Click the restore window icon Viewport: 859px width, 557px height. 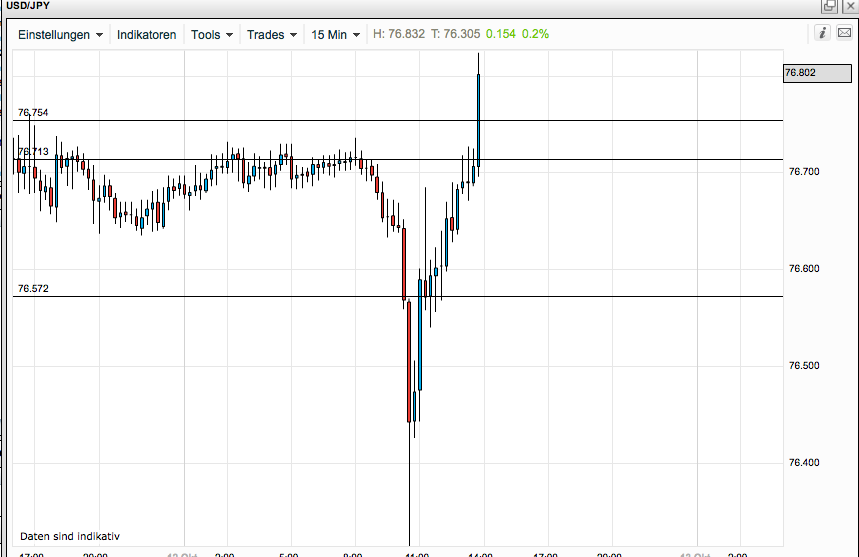pyautogui.click(x=829, y=5)
